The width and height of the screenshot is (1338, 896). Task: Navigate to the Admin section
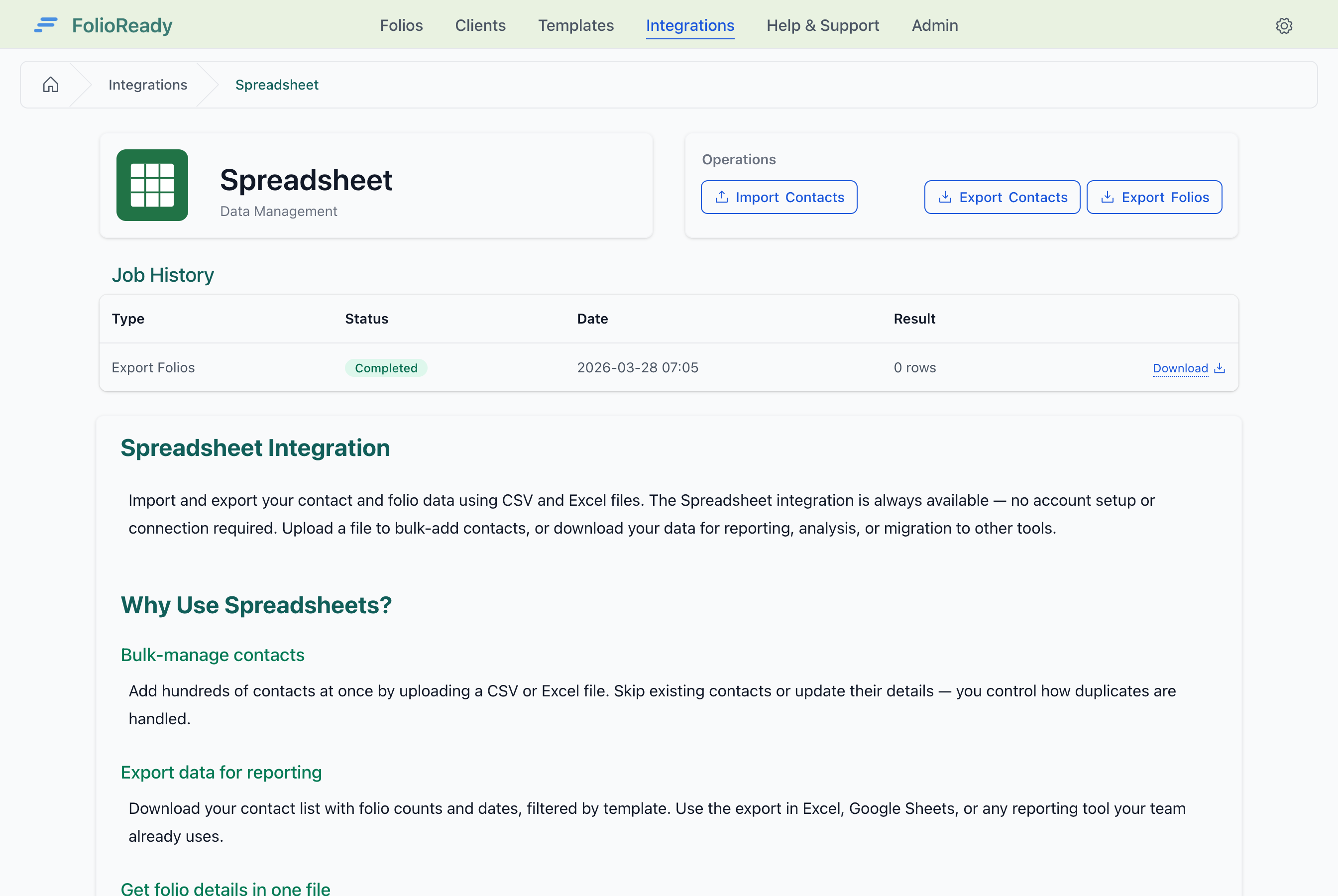coord(934,25)
